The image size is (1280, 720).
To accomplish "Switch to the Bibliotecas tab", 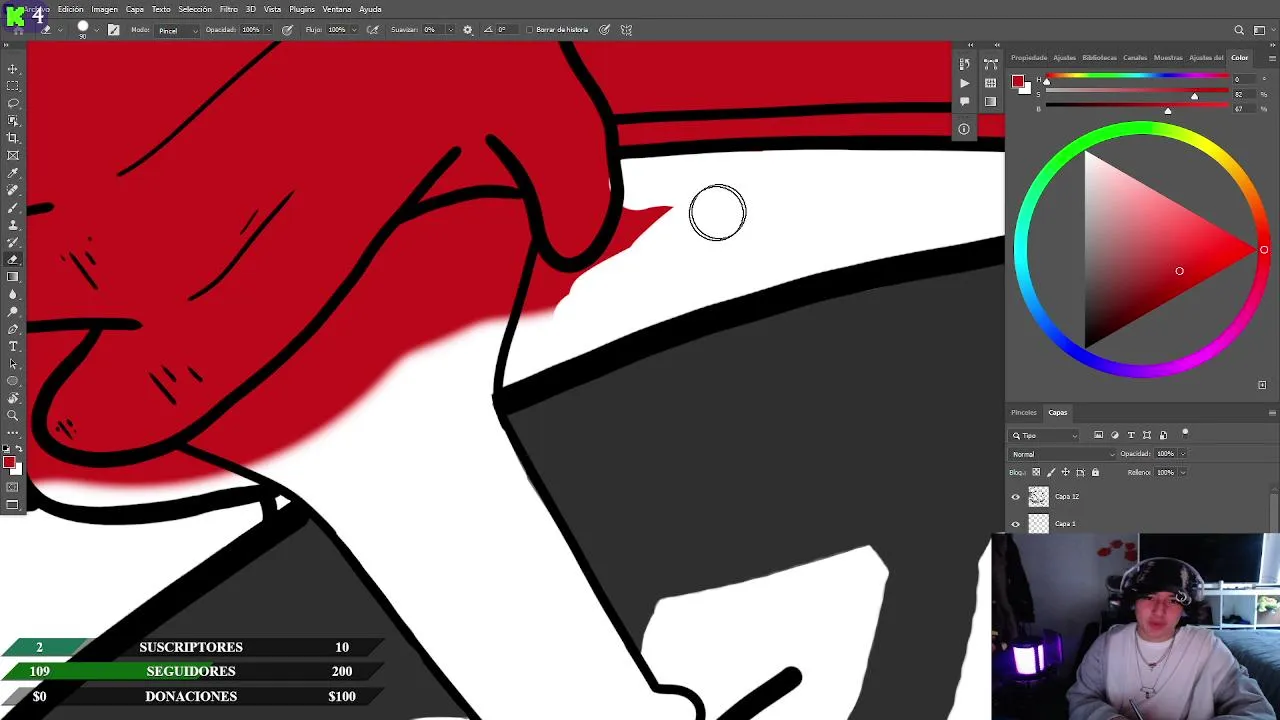I will coord(1099,58).
